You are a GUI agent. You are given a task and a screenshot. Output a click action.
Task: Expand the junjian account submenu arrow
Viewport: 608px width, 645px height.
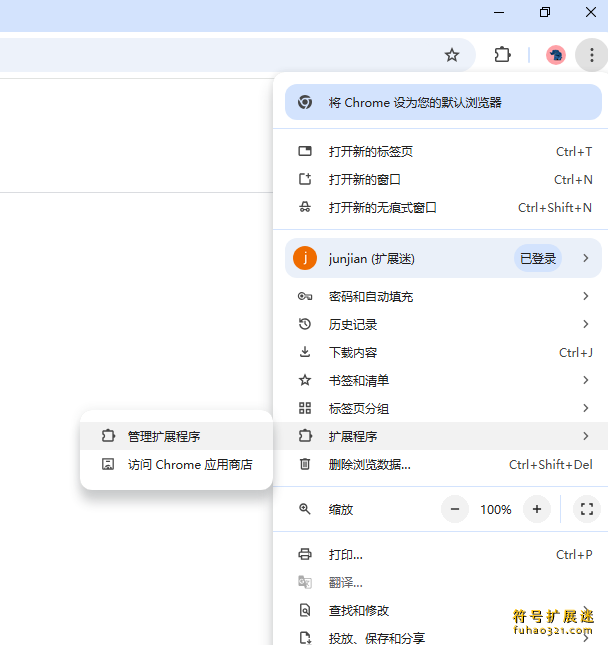(586, 258)
